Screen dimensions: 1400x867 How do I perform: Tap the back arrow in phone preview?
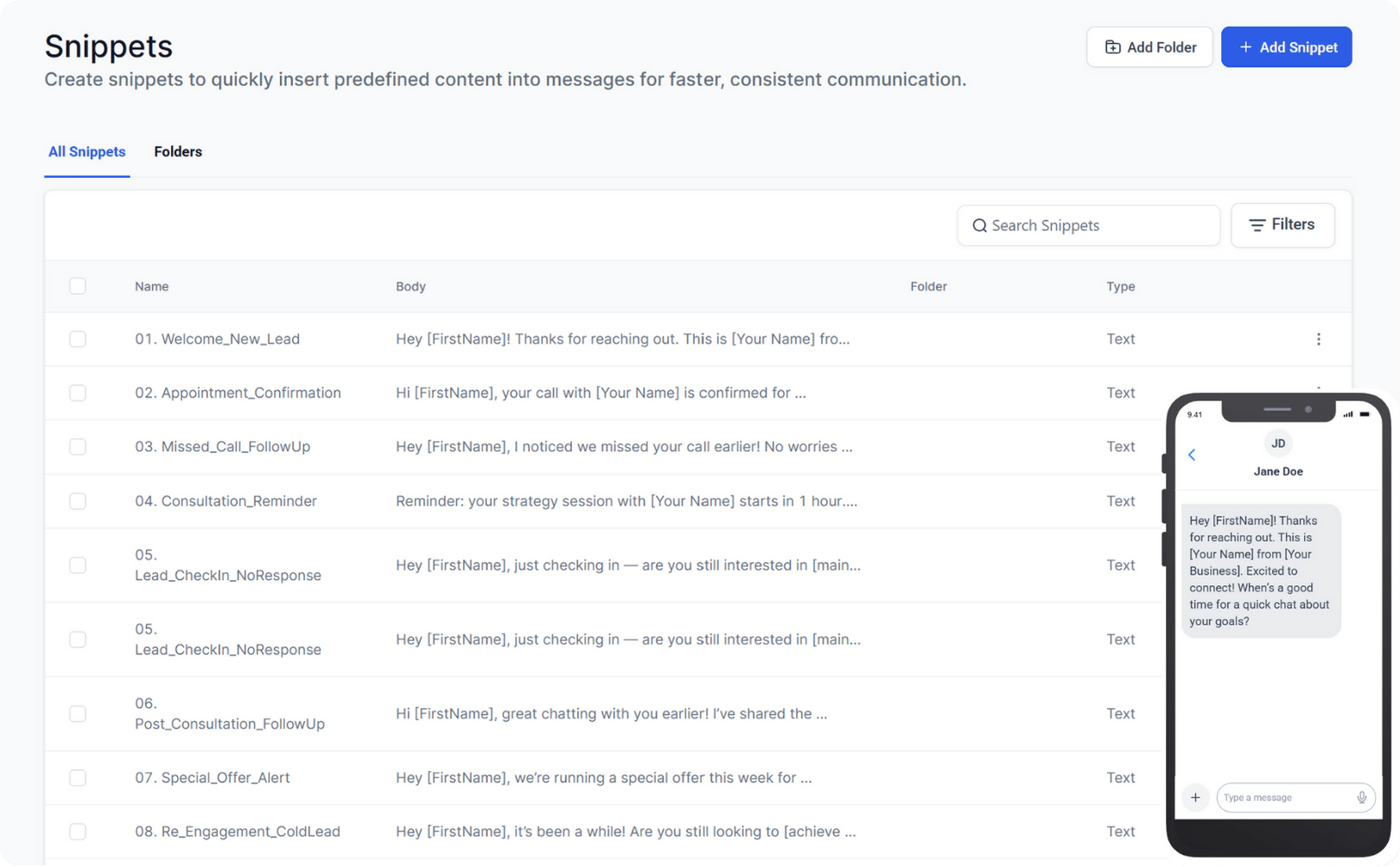(1192, 455)
